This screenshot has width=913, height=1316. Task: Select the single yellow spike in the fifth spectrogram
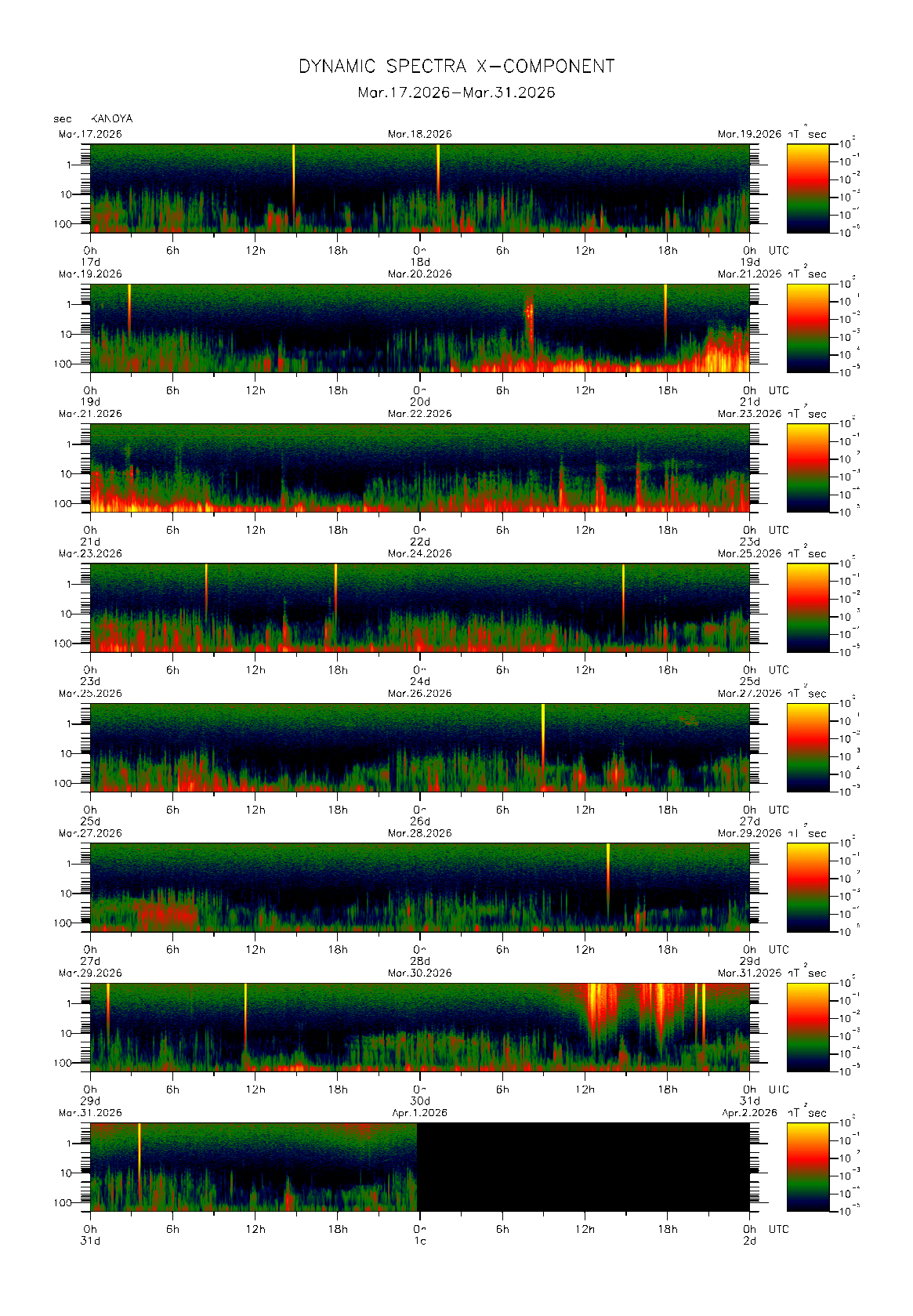[x=543, y=733]
